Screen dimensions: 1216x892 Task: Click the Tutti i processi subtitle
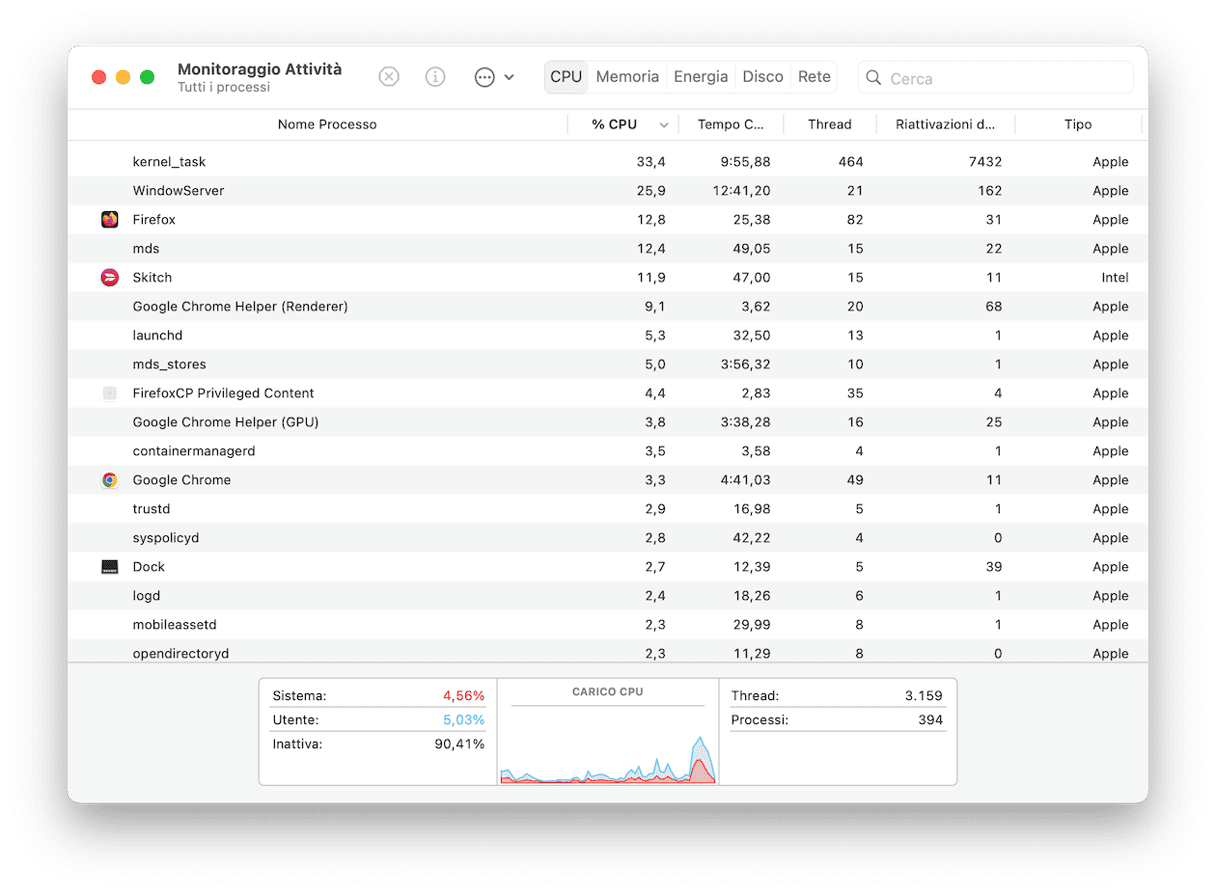click(224, 88)
